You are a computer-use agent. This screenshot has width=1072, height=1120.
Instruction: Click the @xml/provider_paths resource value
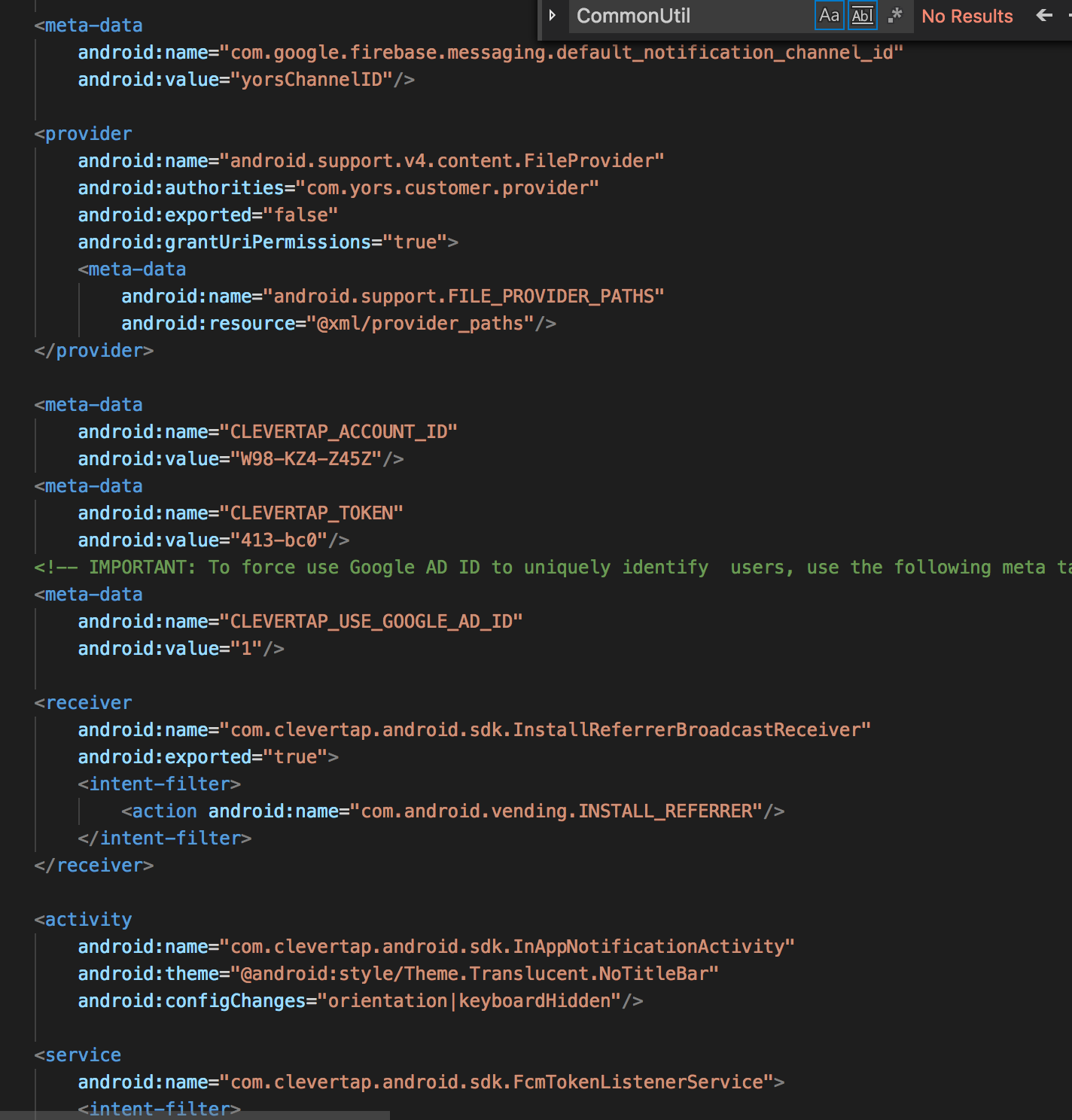click(x=418, y=323)
